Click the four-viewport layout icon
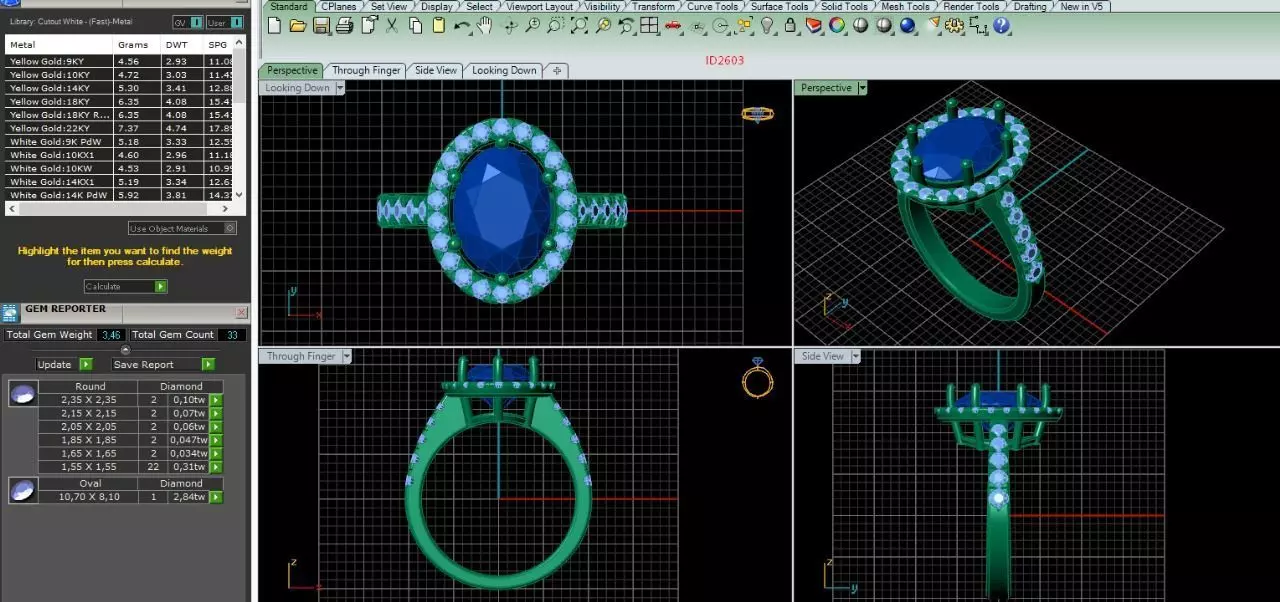Screen dimensions: 1280x602 [648, 25]
